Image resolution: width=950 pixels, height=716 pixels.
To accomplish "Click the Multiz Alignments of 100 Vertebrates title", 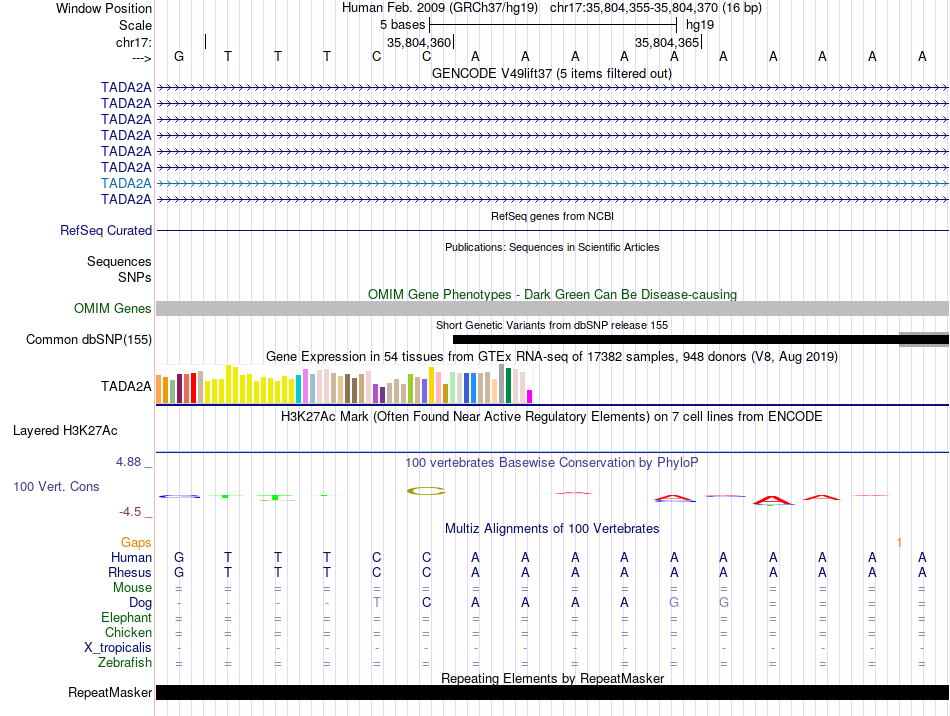I will [x=552, y=528].
